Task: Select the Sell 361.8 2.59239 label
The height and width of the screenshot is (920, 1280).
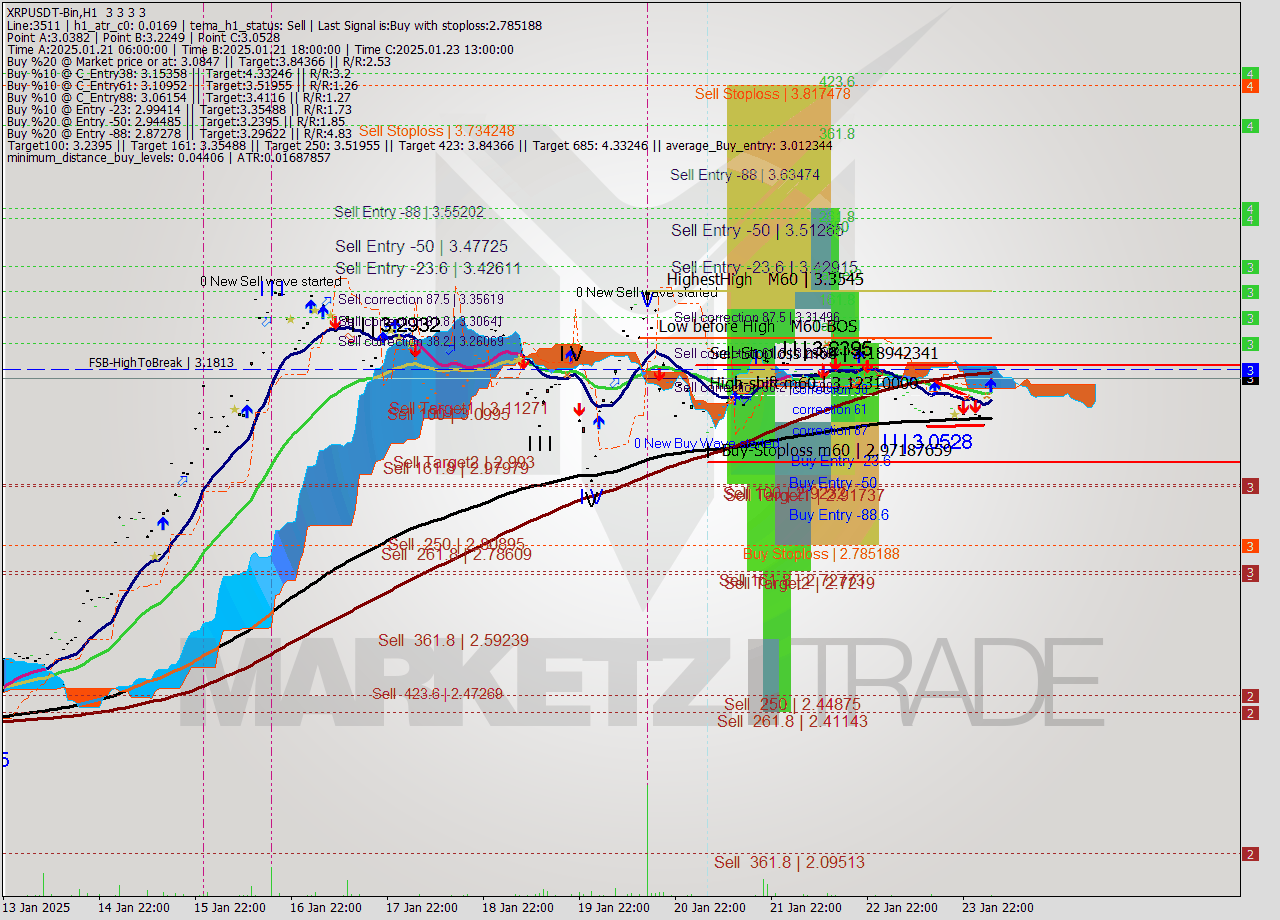Action: (453, 640)
